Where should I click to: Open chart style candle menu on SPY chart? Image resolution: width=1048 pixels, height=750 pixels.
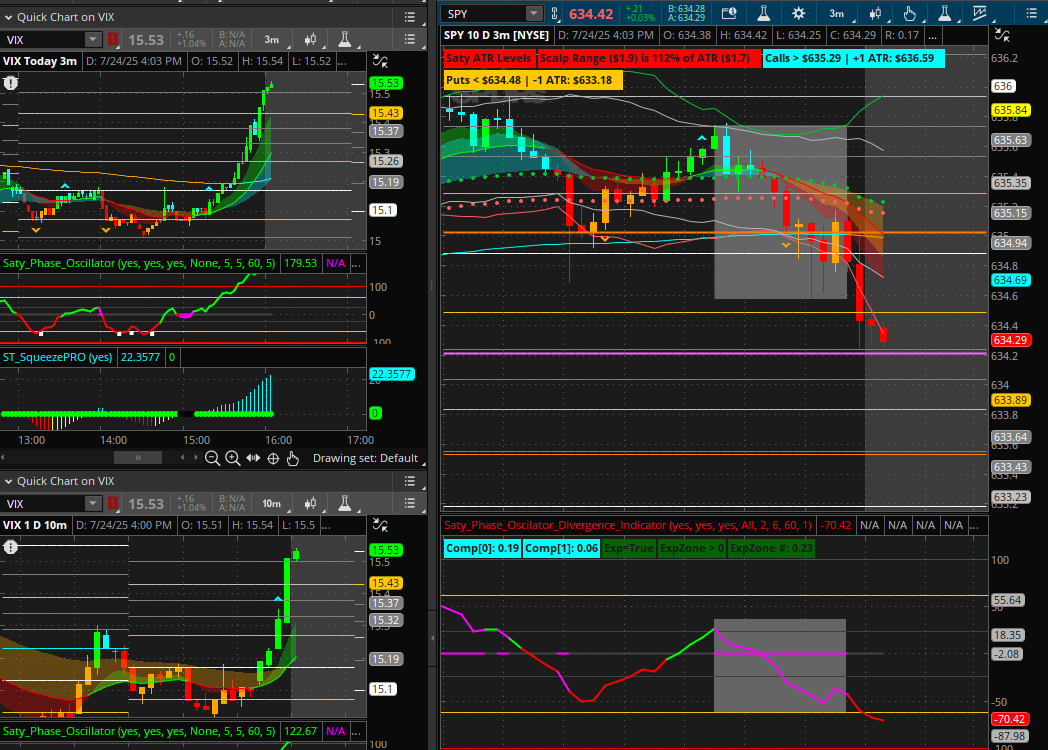(875, 13)
